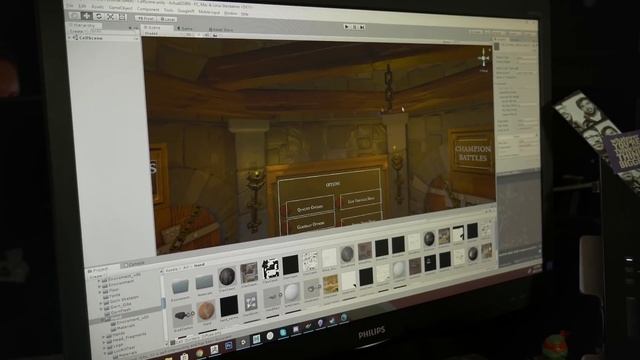The width and height of the screenshot is (640, 360).
Task: Expand the CellScene entry in Hierarchy
Action: click(x=69, y=37)
